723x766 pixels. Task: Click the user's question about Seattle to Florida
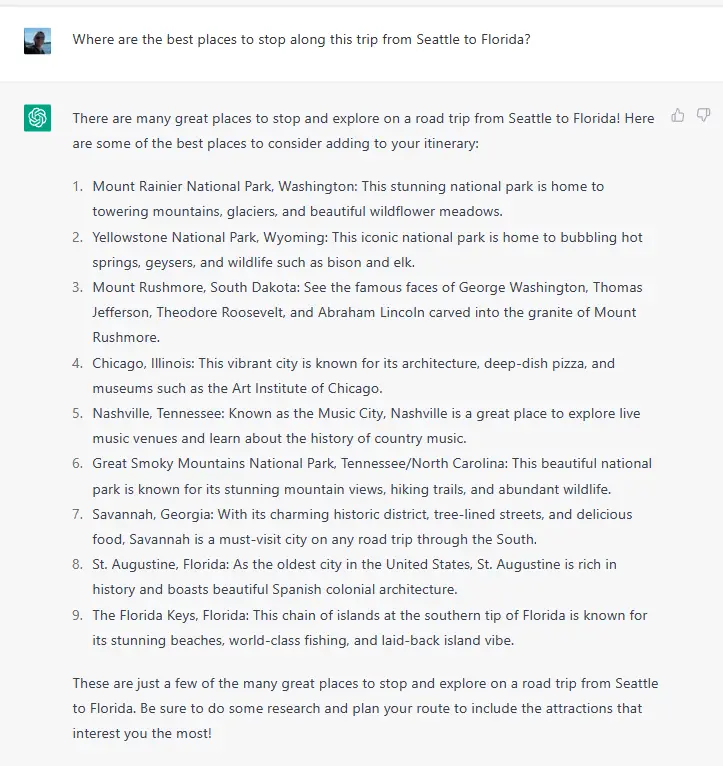(x=301, y=39)
